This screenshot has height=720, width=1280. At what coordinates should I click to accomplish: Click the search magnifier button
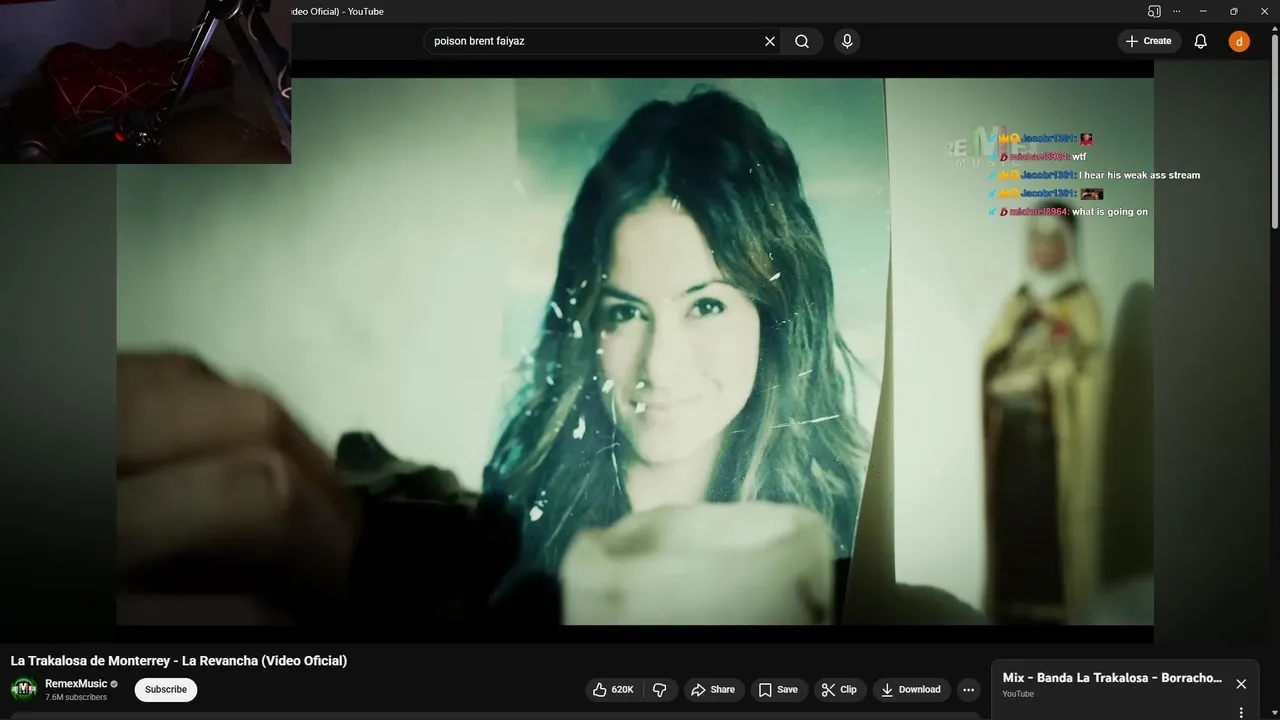point(802,41)
